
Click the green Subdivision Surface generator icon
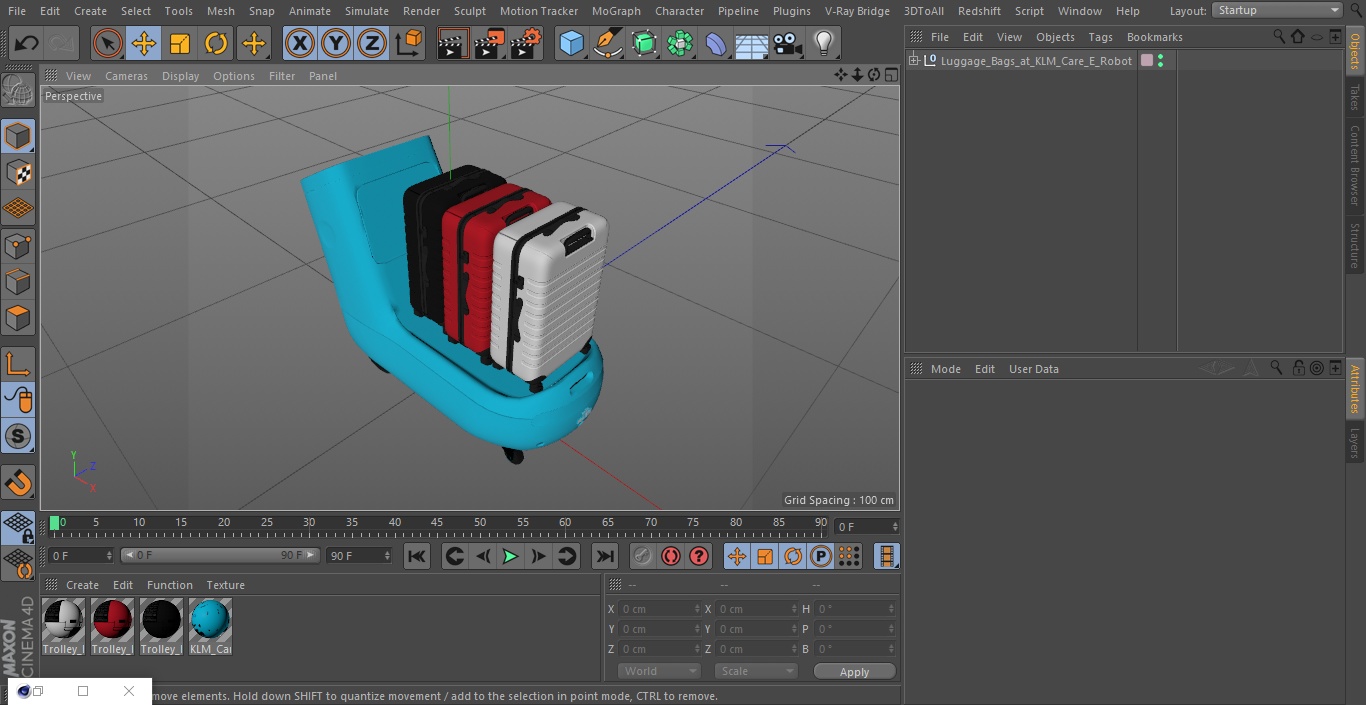click(x=644, y=43)
